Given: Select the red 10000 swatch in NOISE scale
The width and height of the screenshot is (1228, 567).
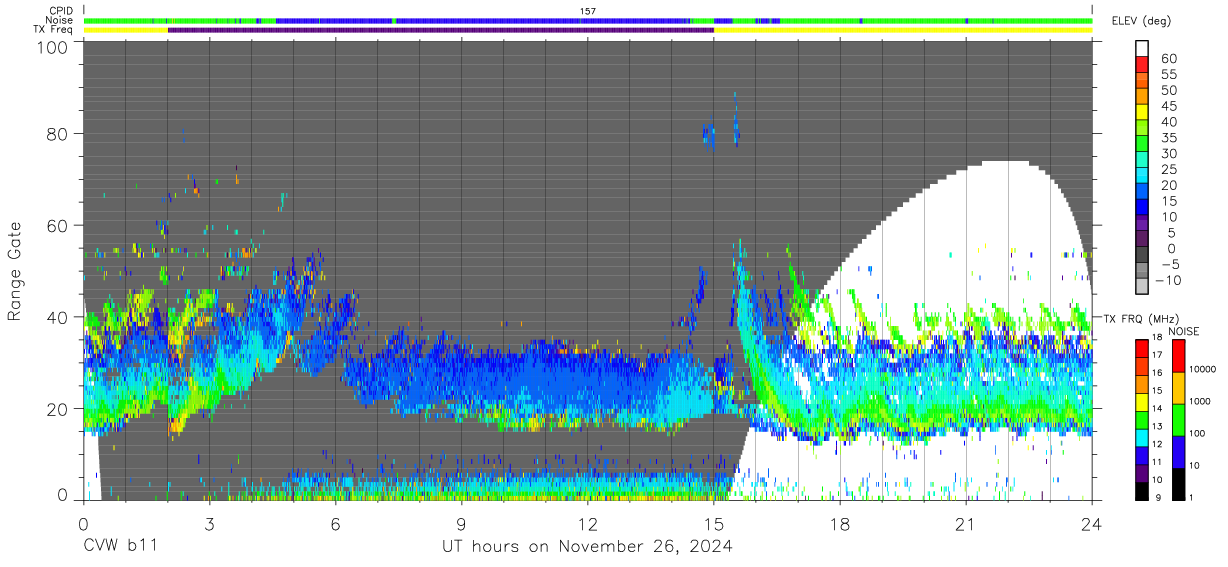Looking at the screenshot, I should (1179, 357).
